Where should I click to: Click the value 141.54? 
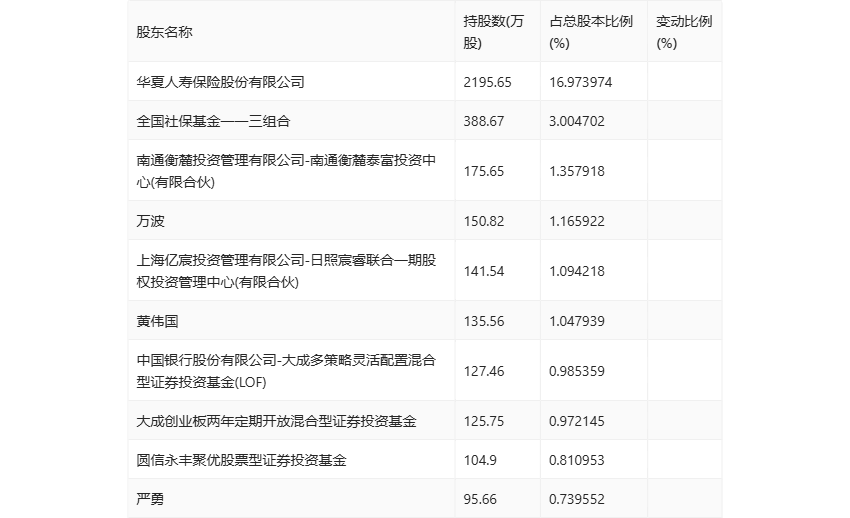click(x=484, y=271)
